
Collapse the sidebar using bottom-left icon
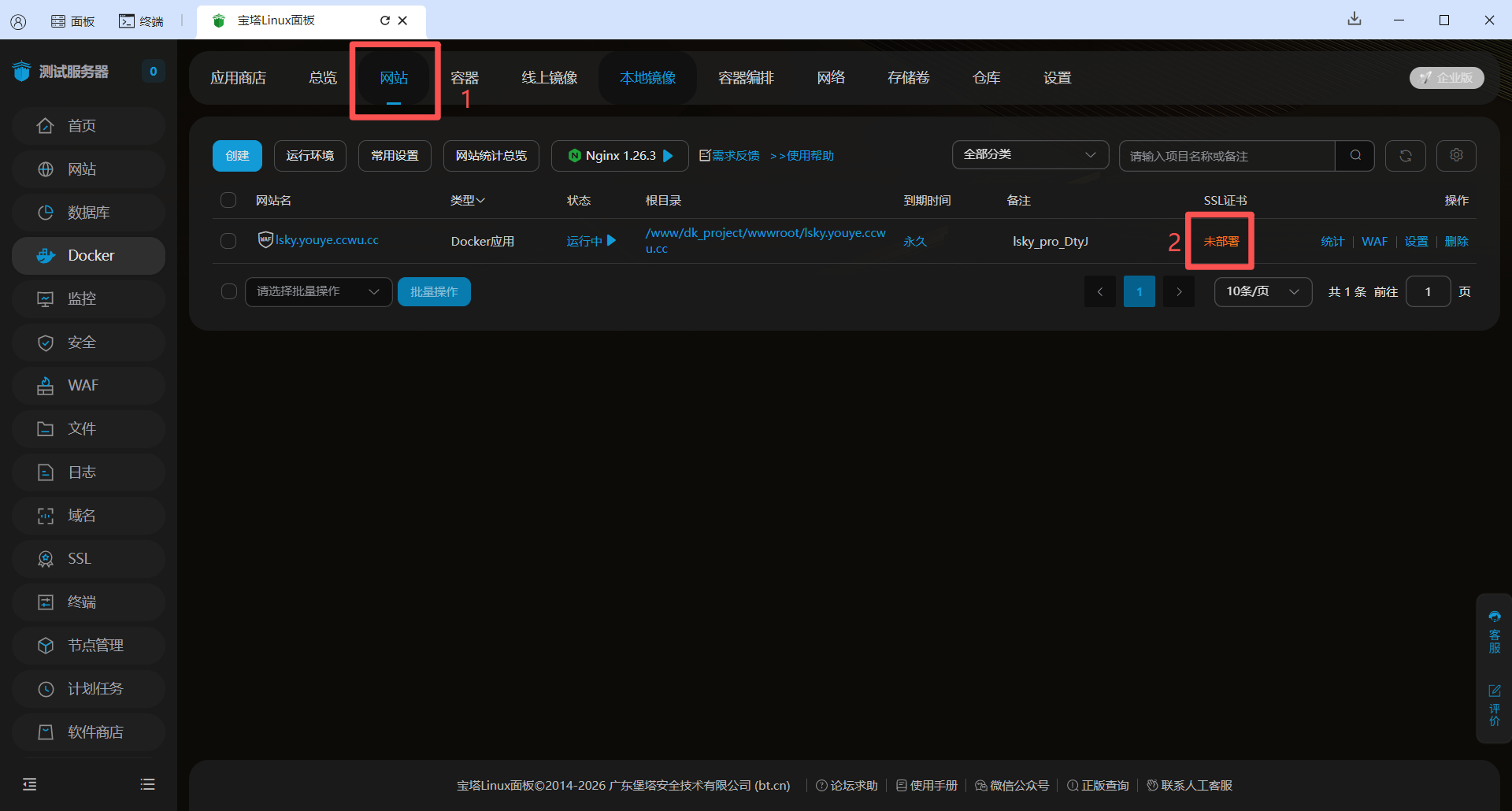(x=30, y=784)
